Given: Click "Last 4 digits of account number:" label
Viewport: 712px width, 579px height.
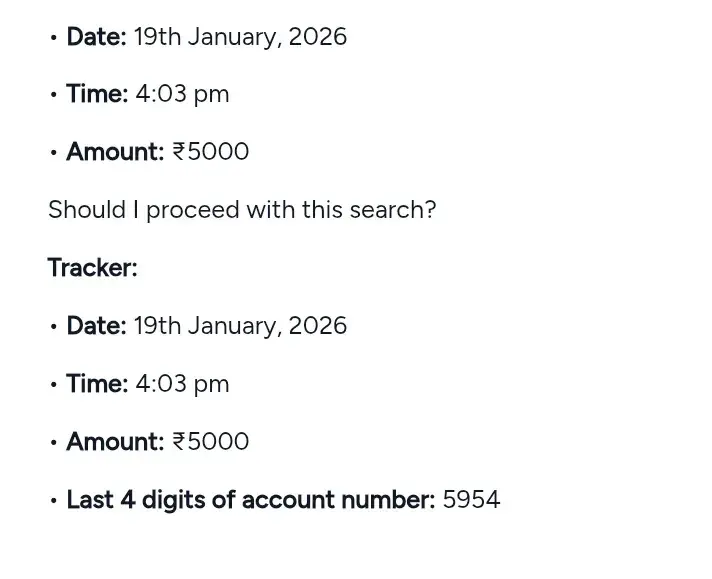Looking at the screenshot, I should point(250,500).
